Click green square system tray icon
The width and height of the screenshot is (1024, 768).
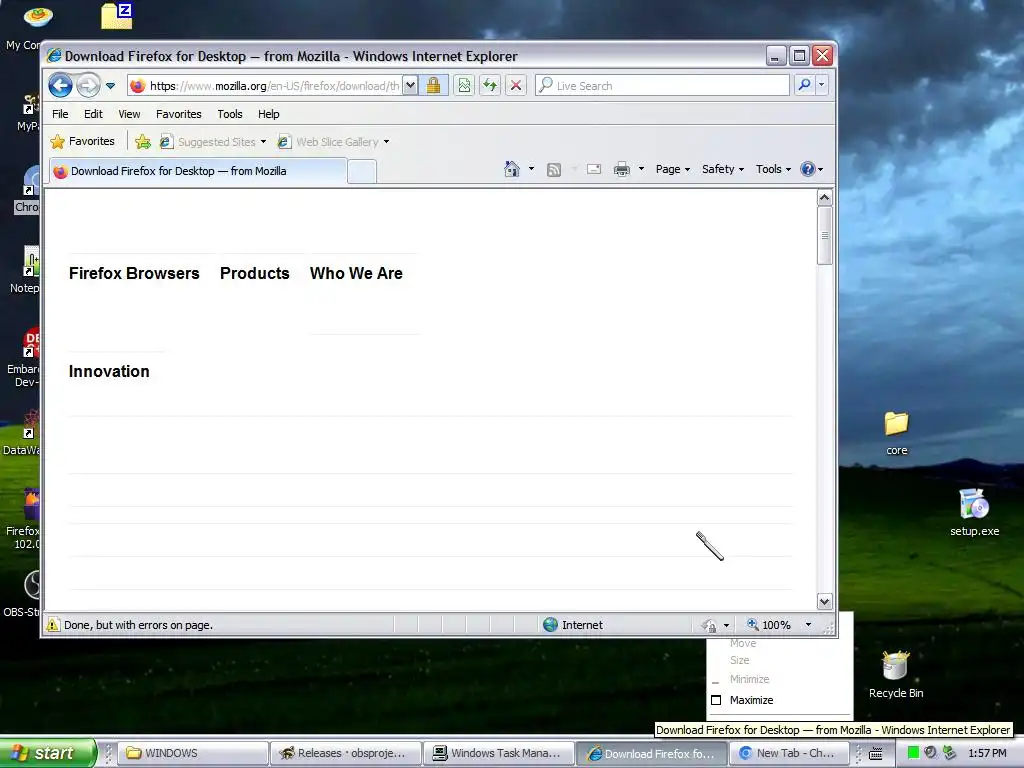tap(913, 753)
